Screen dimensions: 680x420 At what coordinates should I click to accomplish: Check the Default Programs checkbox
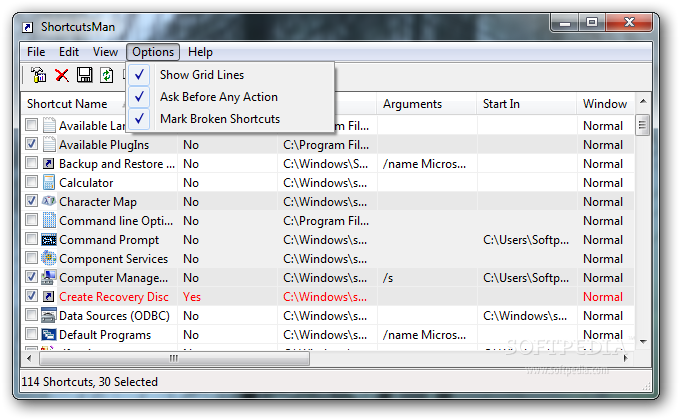tap(31, 334)
